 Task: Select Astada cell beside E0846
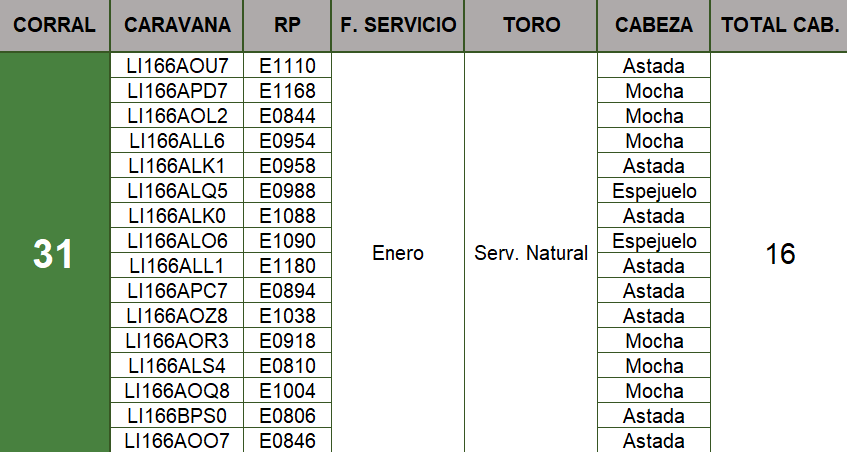(653, 440)
